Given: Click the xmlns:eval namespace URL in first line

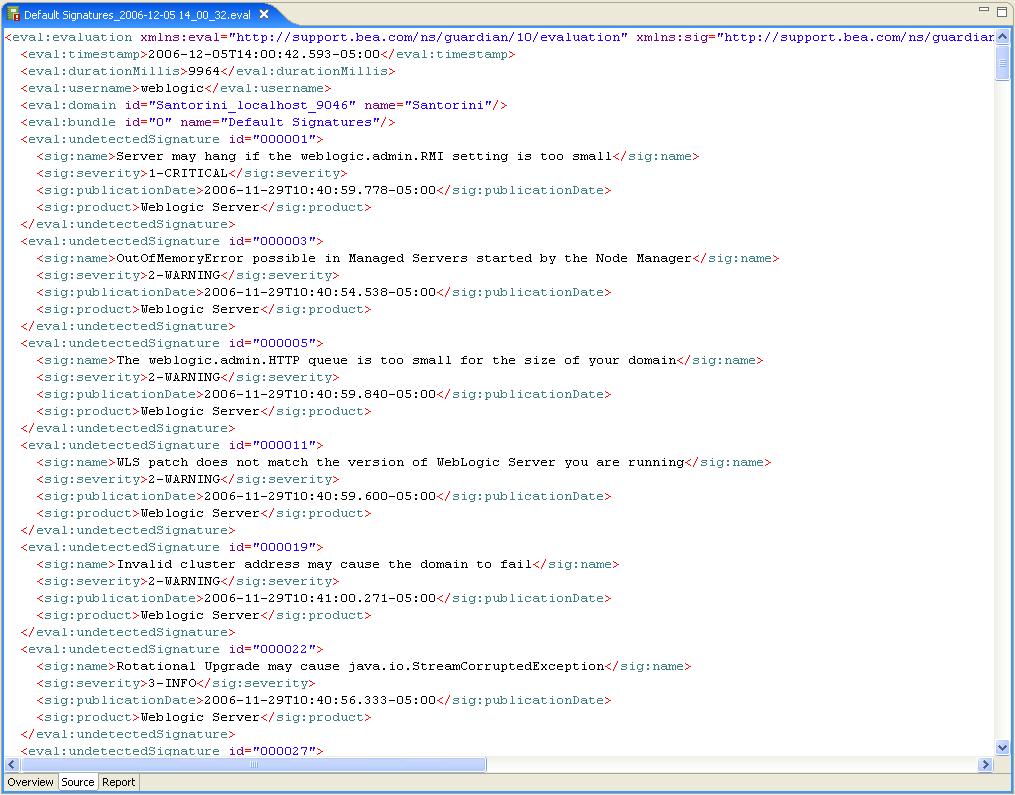Looking at the screenshot, I should (x=429, y=38).
